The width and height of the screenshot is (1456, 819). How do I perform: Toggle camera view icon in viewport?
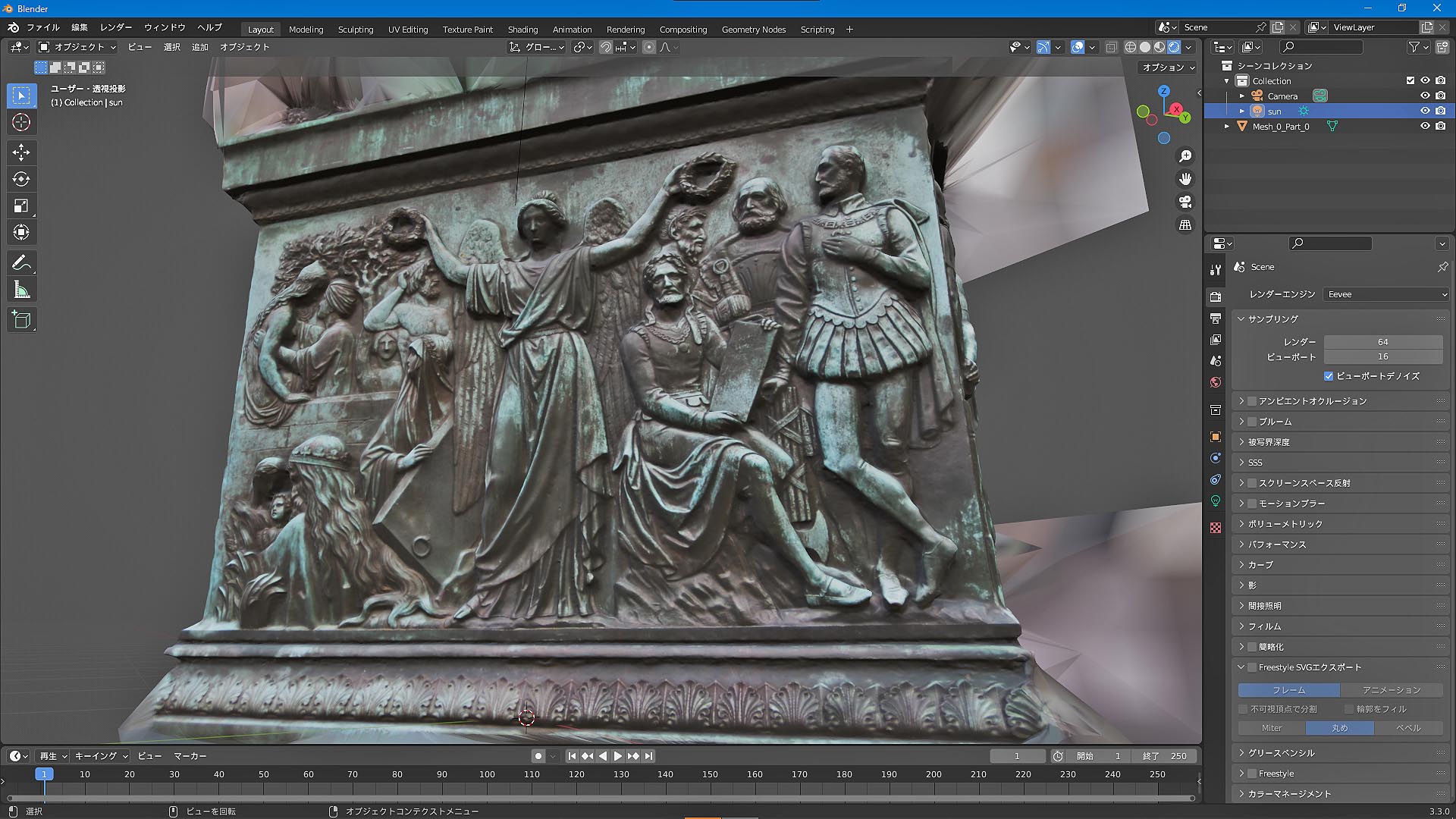1185,202
